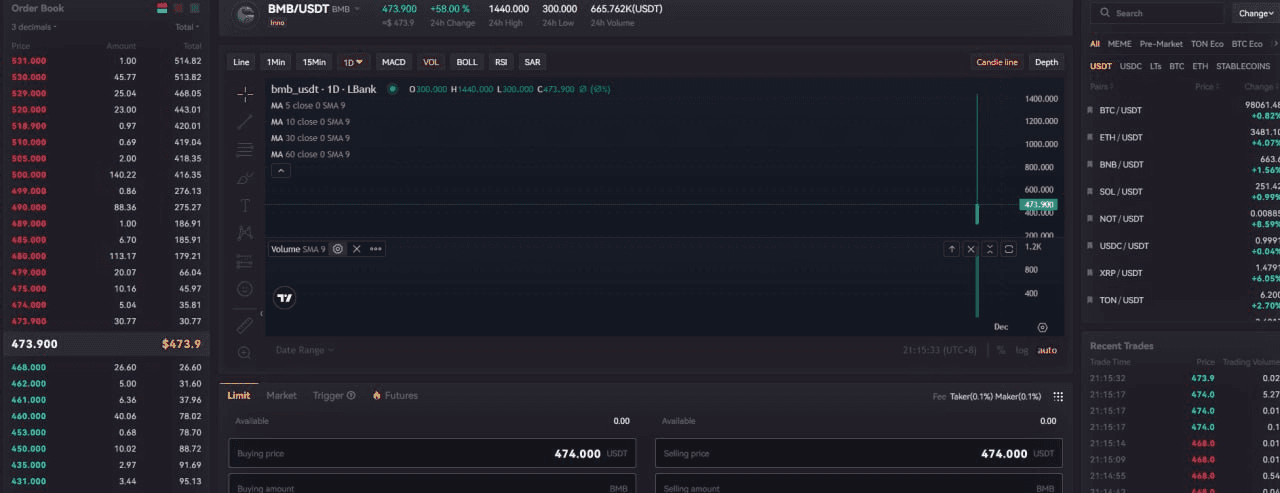Click the BMB coin logo
This screenshot has width=1280, height=493.
click(245, 15)
